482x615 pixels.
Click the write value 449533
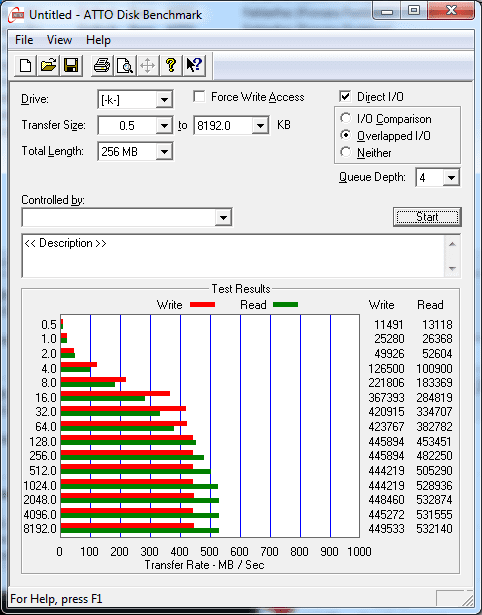coord(386,529)
